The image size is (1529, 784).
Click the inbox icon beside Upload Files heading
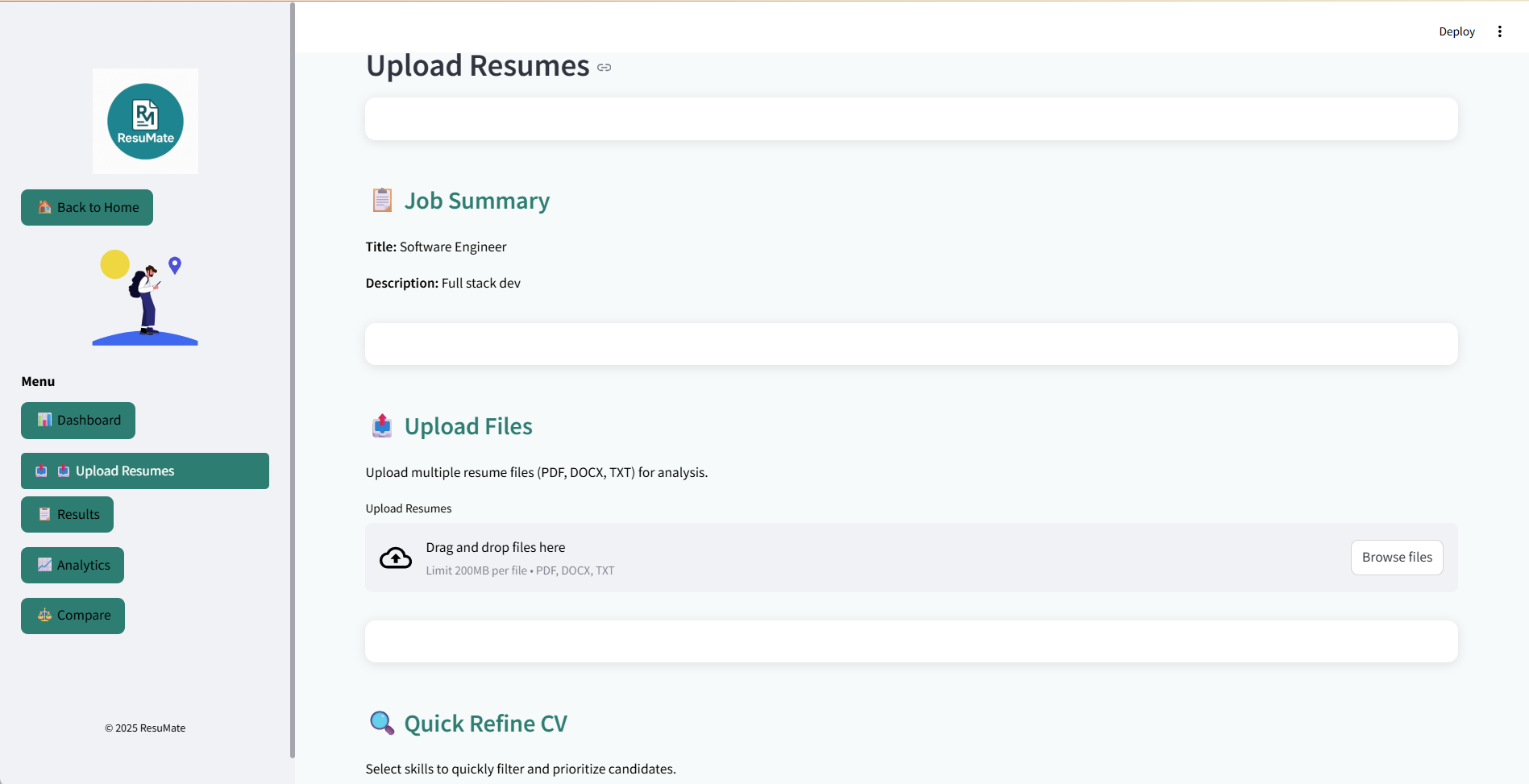tap(382, 425)
